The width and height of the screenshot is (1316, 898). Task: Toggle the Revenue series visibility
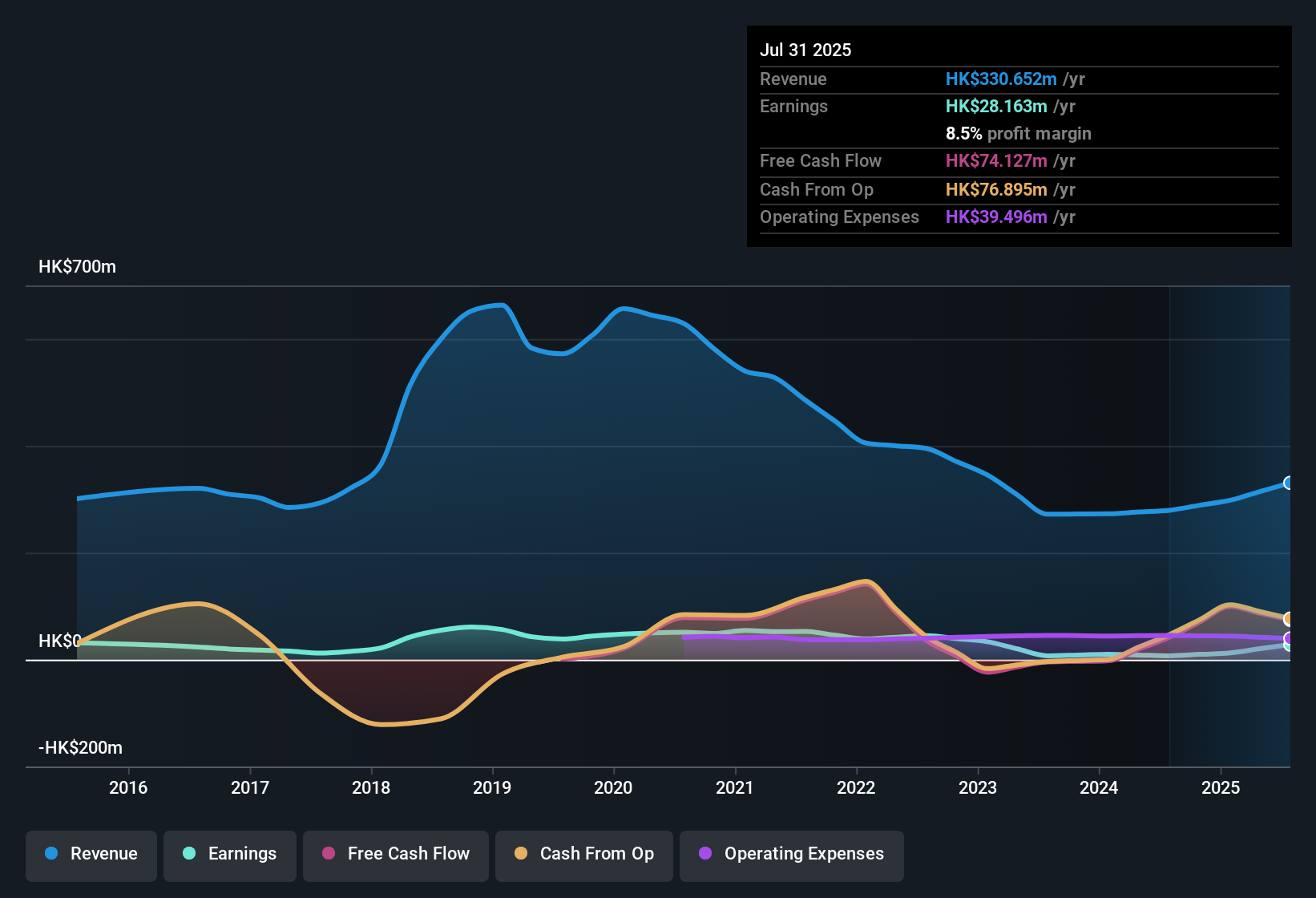pos(91,854)
